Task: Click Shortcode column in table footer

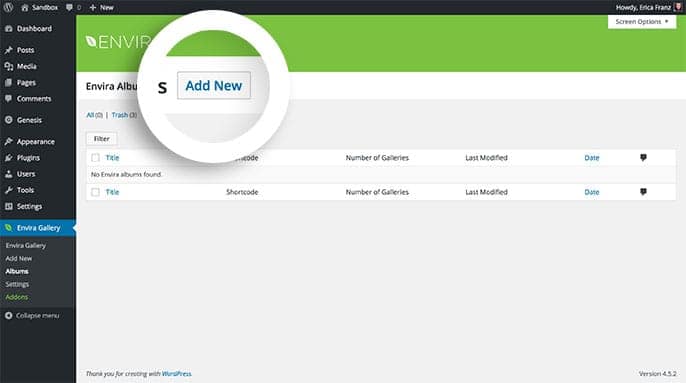Action: pyautogui.click(x=242, y=192)
